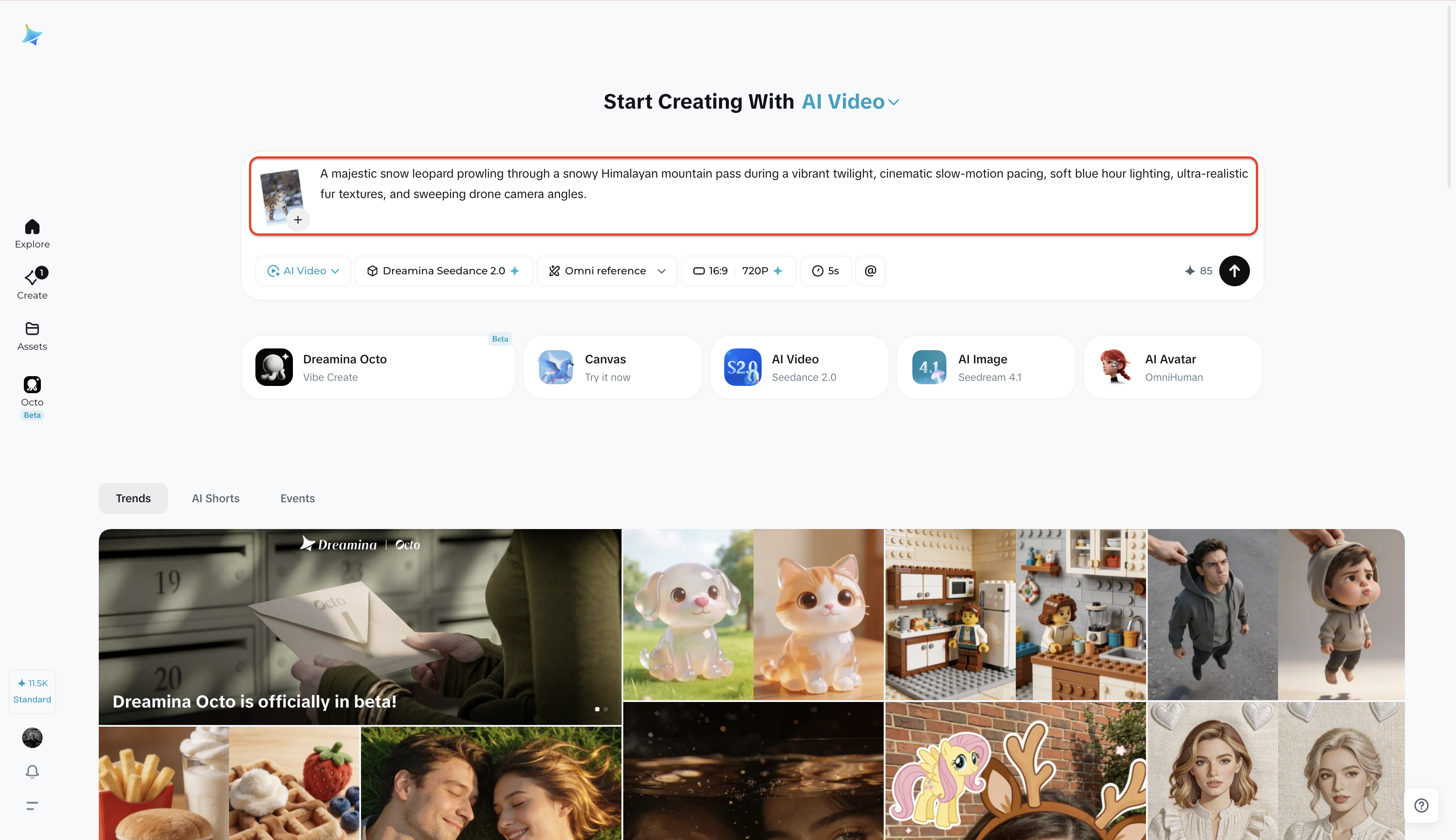This screenshot has width=1456, height=840.
Task: Open the Explore home page
Action: [32, 234]
